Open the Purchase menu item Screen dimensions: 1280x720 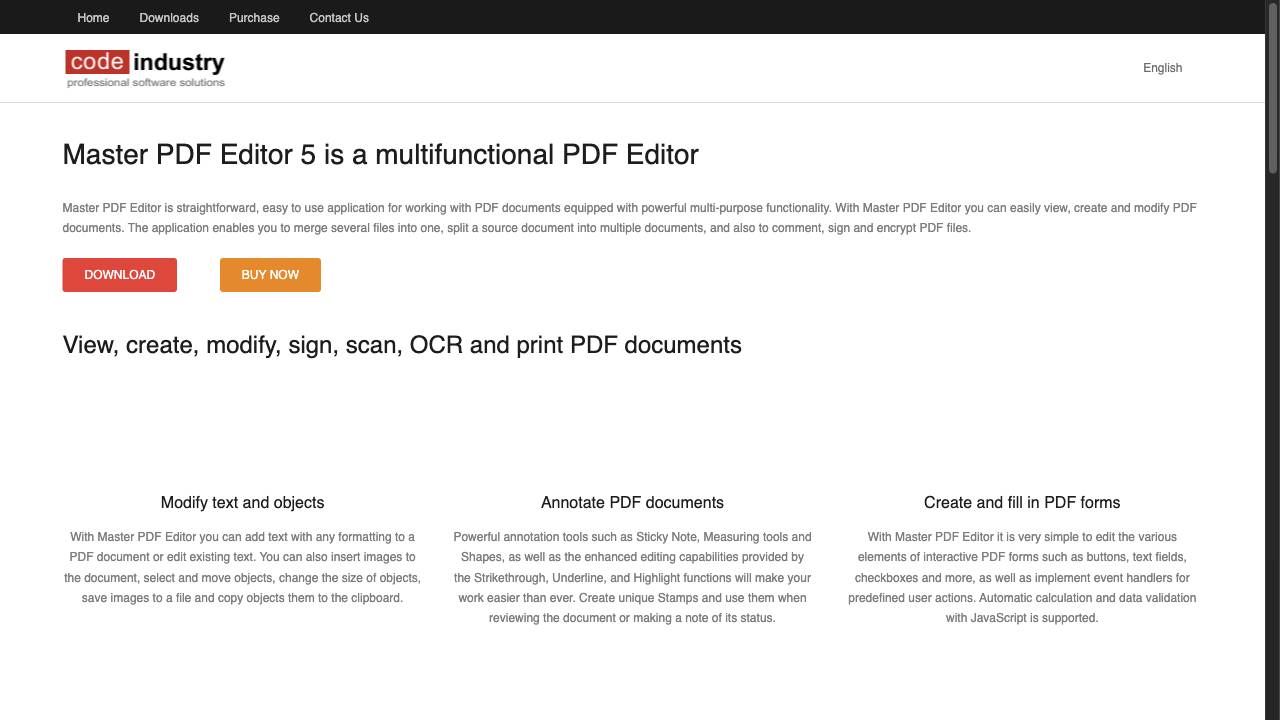(x=254, y=17)
